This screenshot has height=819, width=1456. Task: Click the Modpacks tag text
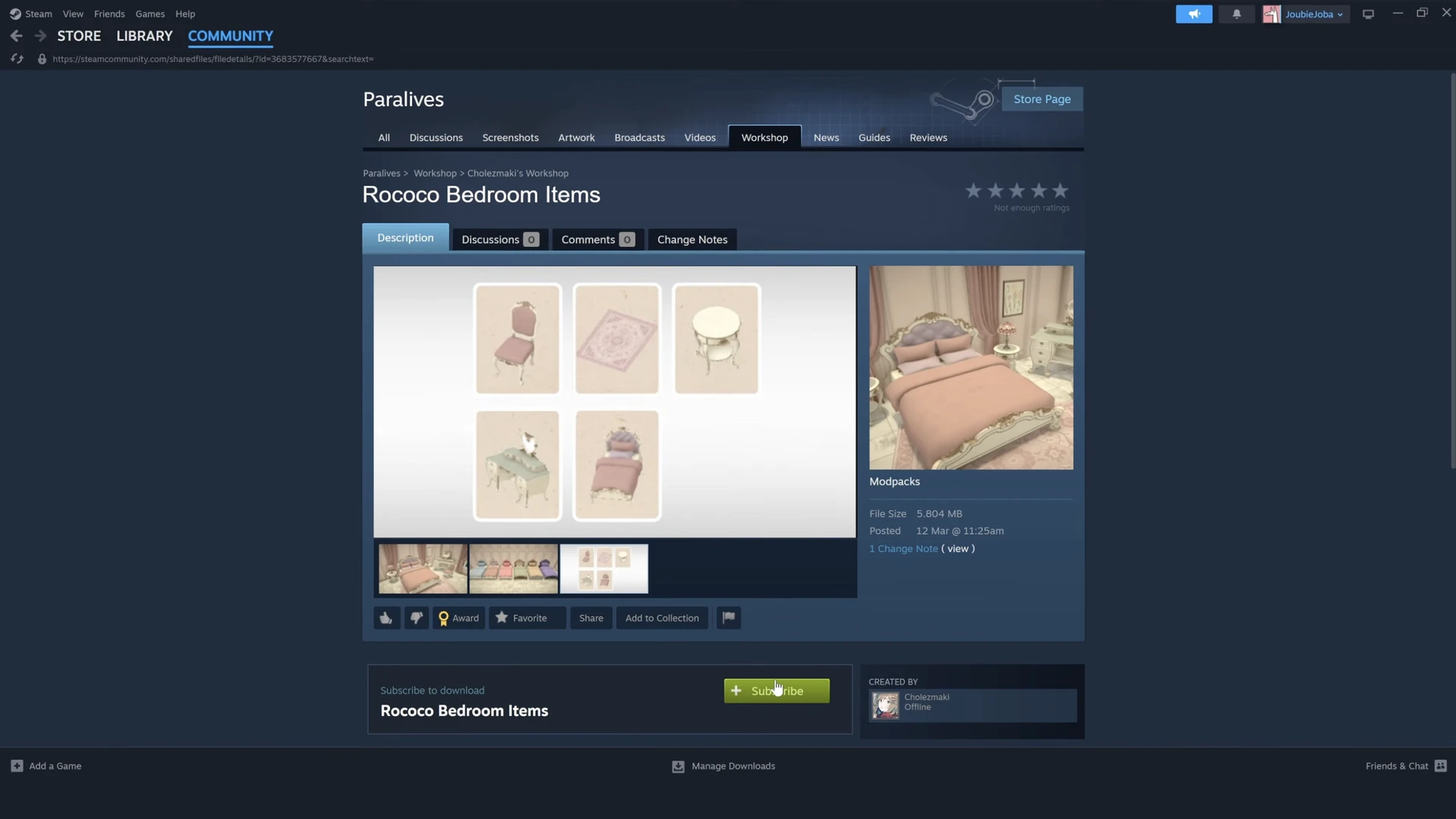click(x=894, y=482)
